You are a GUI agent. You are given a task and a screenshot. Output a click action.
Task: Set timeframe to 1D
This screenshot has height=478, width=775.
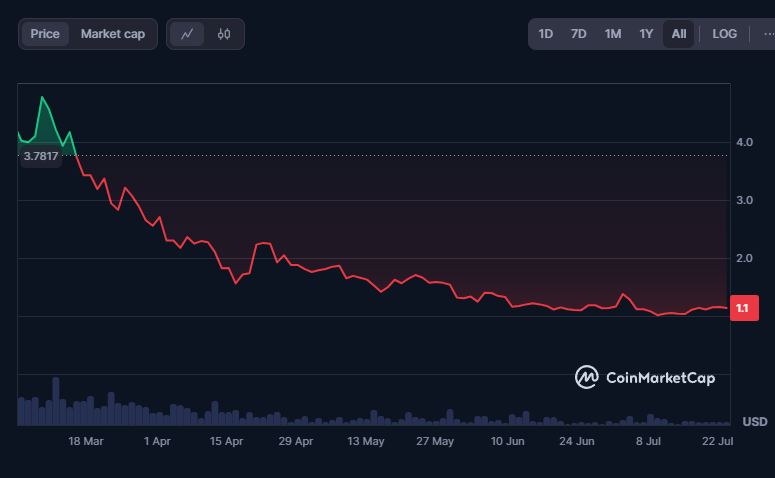point(545,34)
